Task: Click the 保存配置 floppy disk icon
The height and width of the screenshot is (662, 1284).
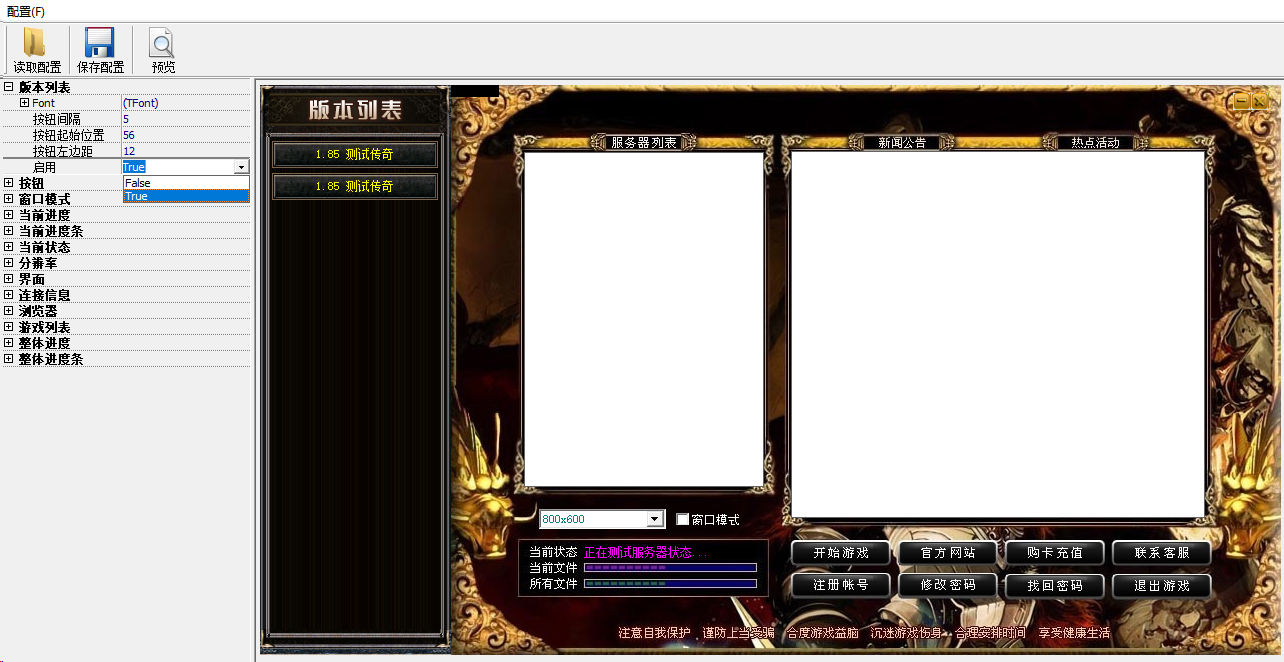Action: [100, 43]
